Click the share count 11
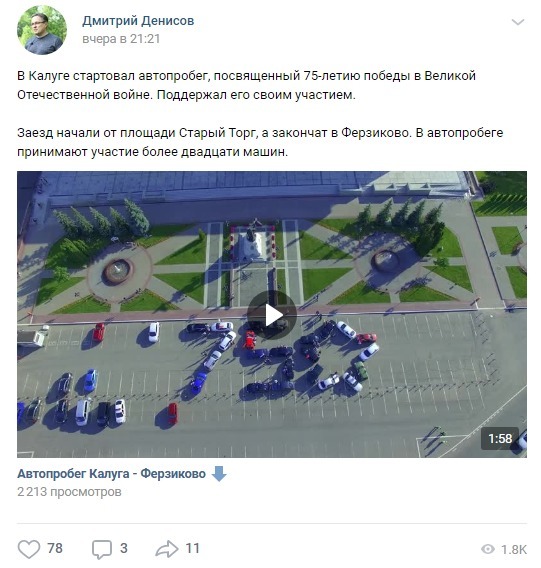 192,548
